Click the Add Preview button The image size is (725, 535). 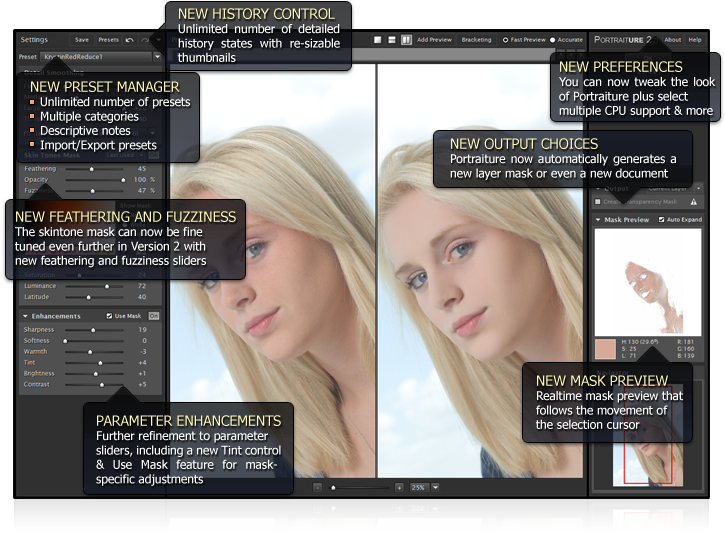[434, 40]
